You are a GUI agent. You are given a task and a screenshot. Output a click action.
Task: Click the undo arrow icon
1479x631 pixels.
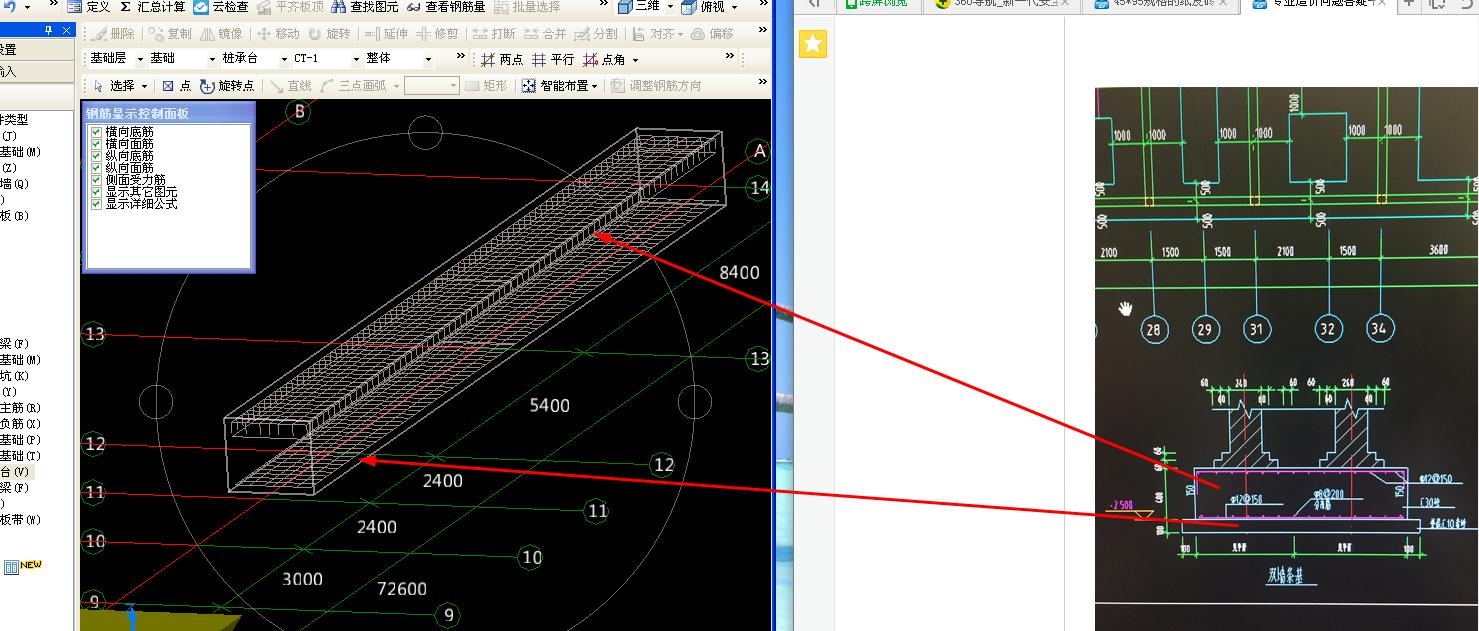(x=8, y=7)
